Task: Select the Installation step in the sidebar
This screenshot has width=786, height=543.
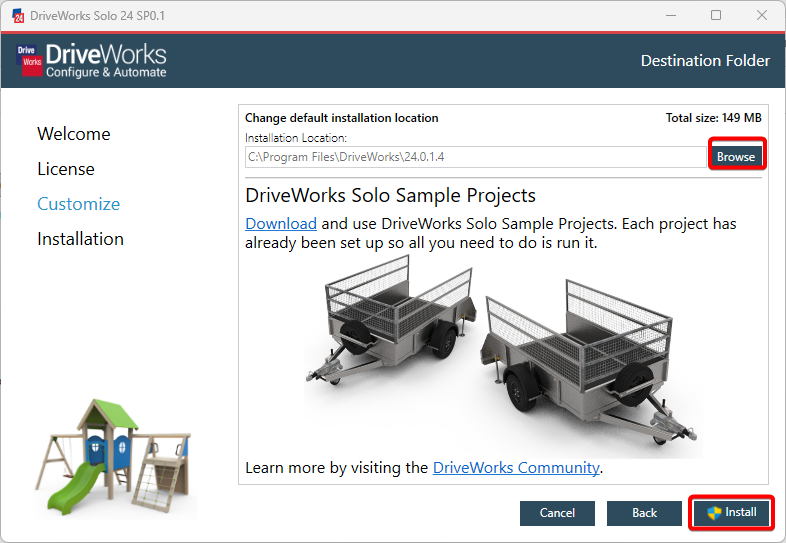Action: coord(80,239)
